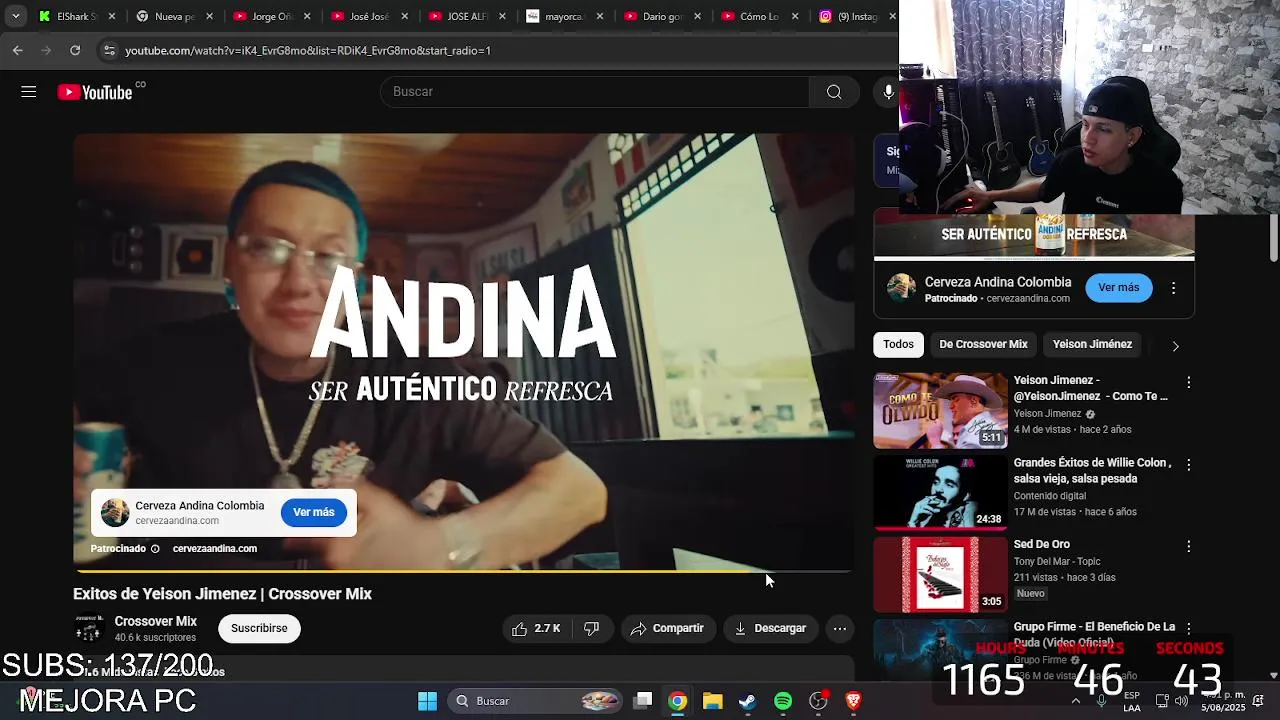Open the Grupo Firme video thumbnail

pos(941,650)
